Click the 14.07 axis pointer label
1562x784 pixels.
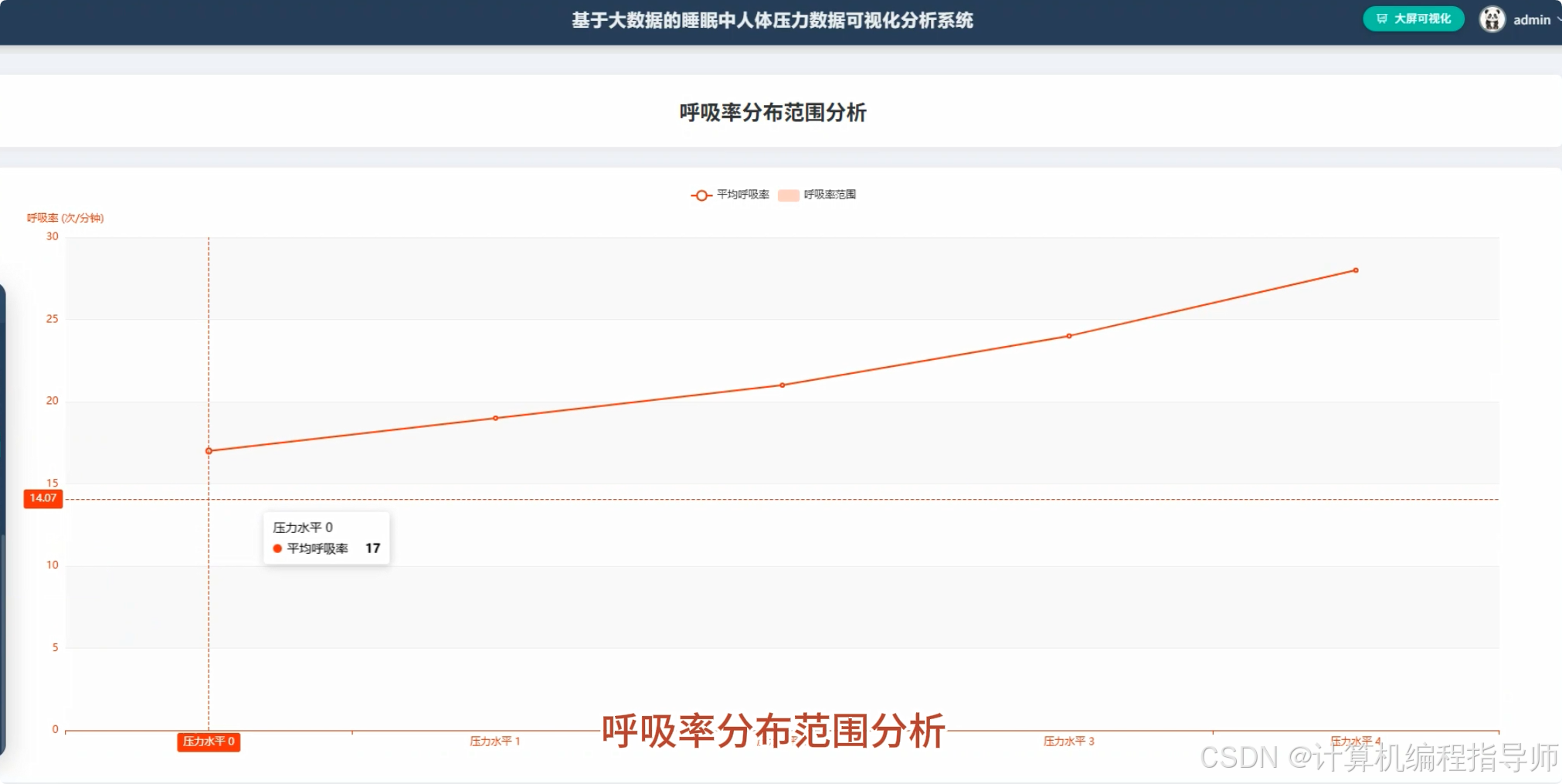[x=43, y=498]
